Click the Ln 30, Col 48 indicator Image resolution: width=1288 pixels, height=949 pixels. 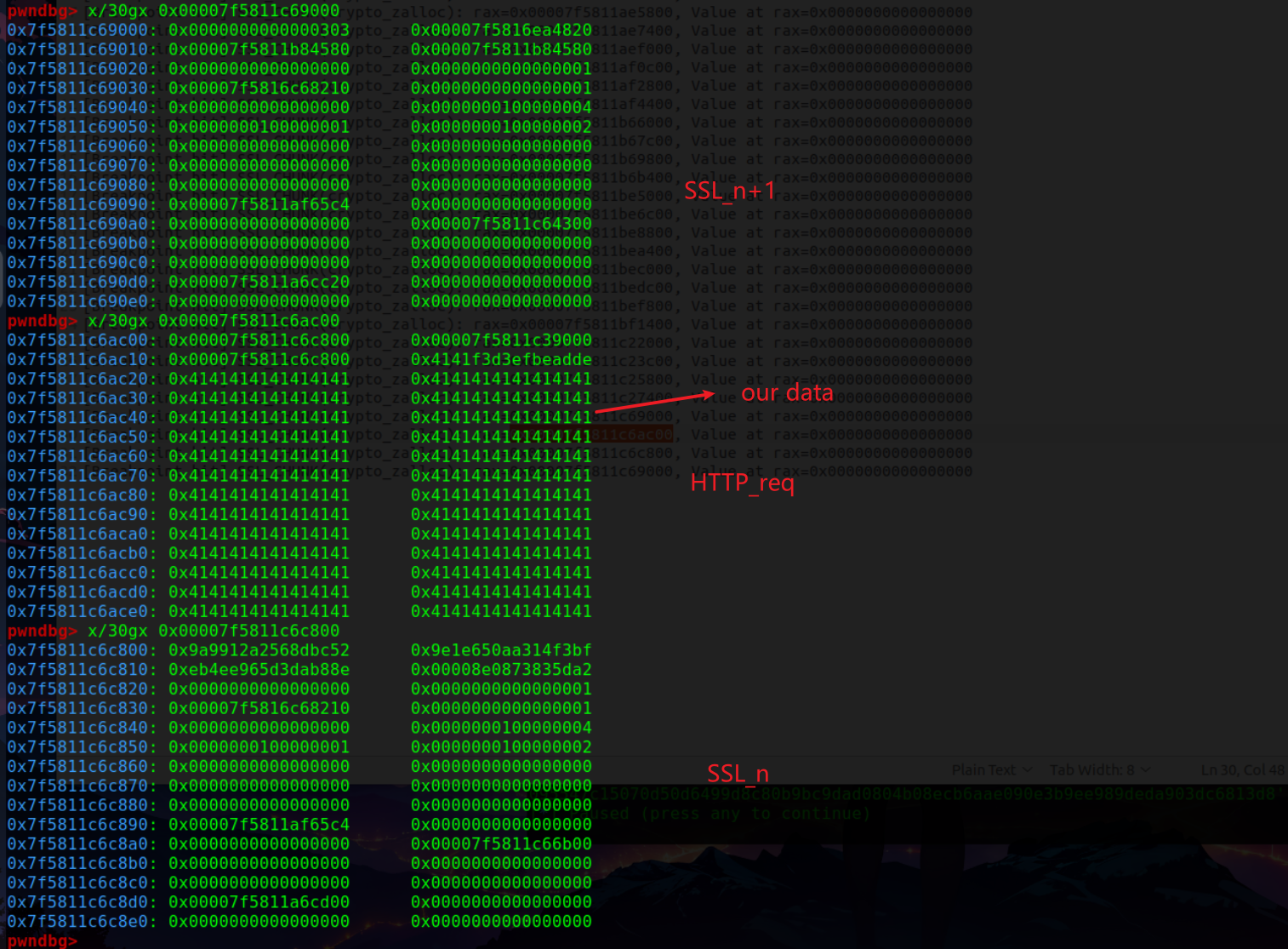[1241, 769]
